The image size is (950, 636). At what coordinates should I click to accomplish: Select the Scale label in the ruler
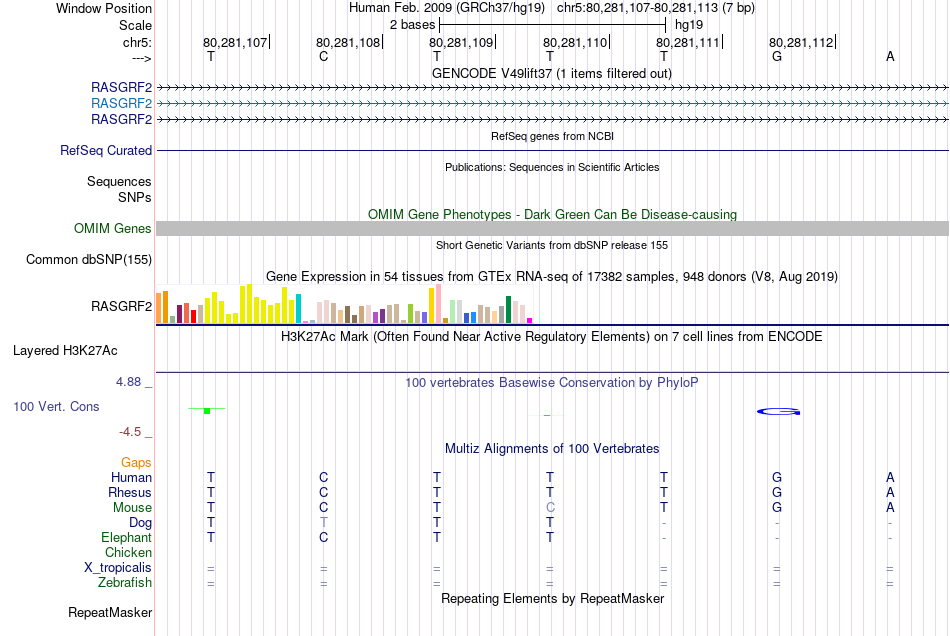click(135, 25)
